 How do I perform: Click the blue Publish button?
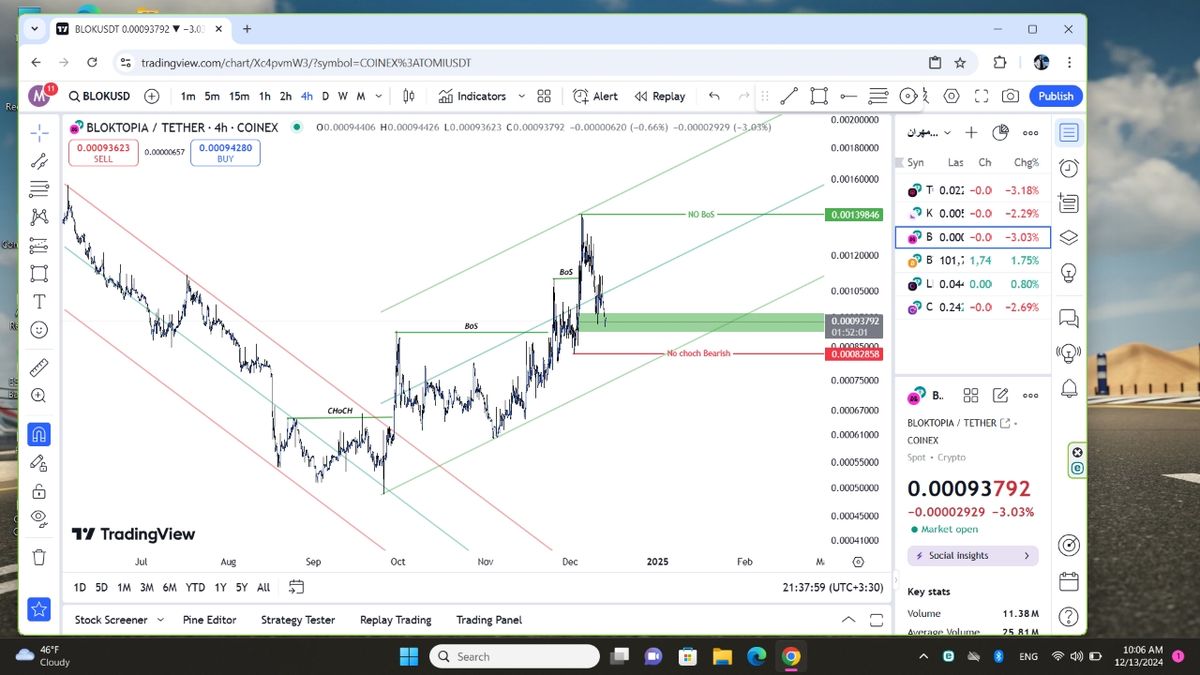click(x=1055, y=96)
